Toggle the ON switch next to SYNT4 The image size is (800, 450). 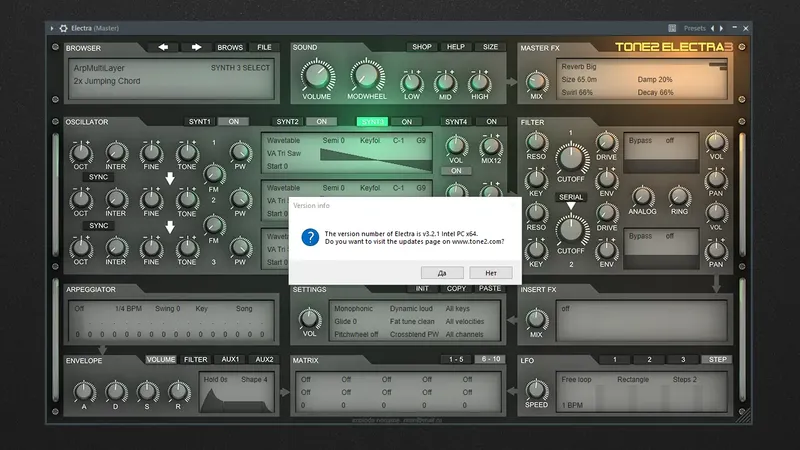coord(491,121)
